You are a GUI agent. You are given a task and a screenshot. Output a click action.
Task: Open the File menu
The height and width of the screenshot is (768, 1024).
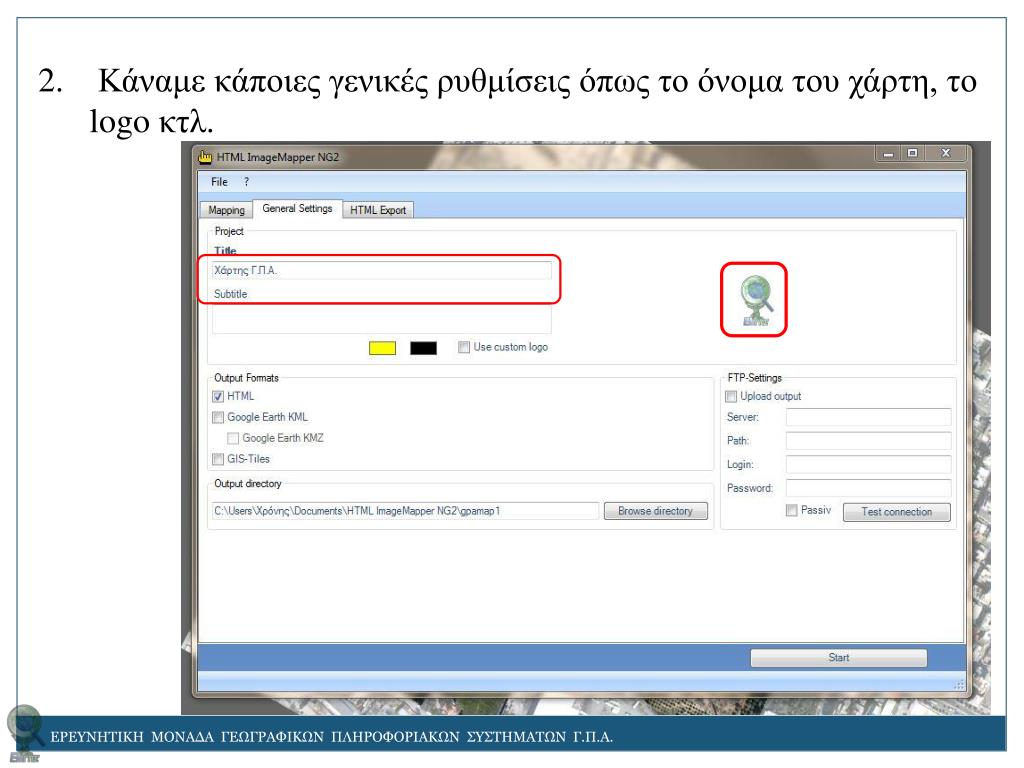coord(219,182)
